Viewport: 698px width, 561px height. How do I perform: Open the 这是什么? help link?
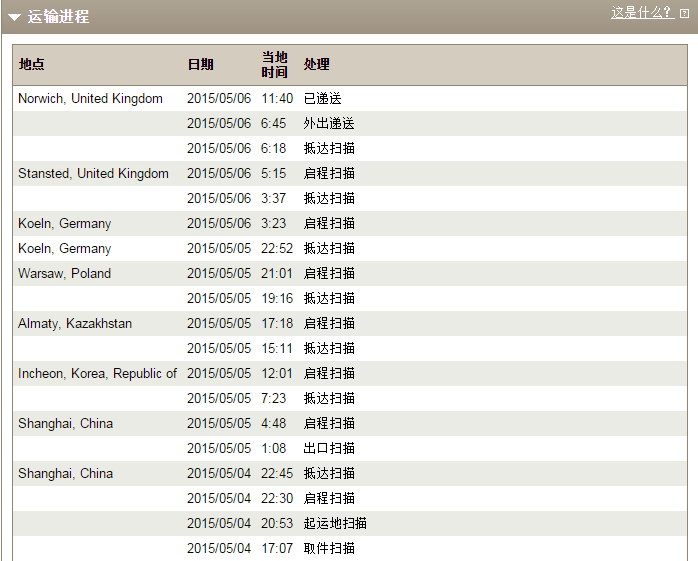[640, 13]
